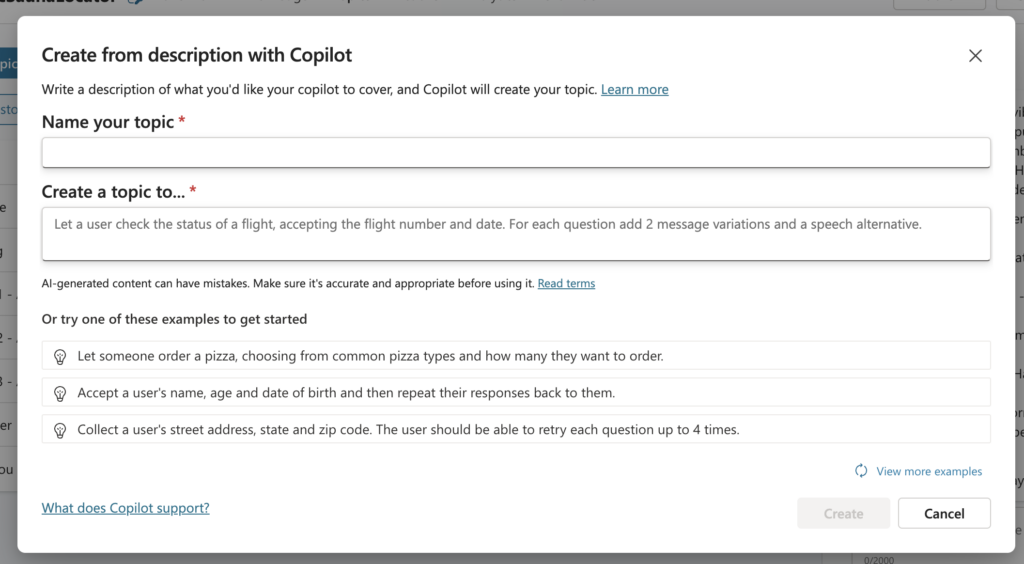Click the dialog title heading text
1024x564 pixels.
pos(197,56)
